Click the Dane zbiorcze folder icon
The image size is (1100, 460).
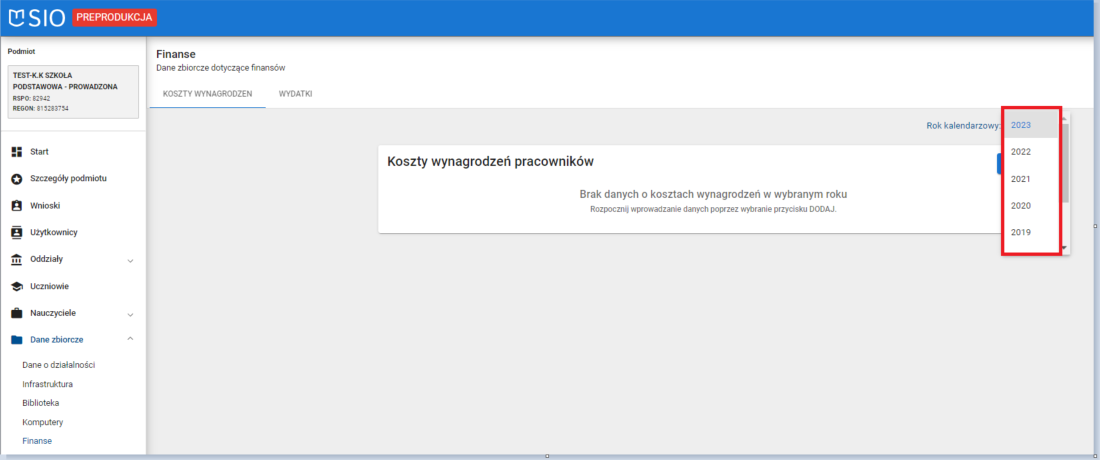pyautogui.click(x=16, y=340)
